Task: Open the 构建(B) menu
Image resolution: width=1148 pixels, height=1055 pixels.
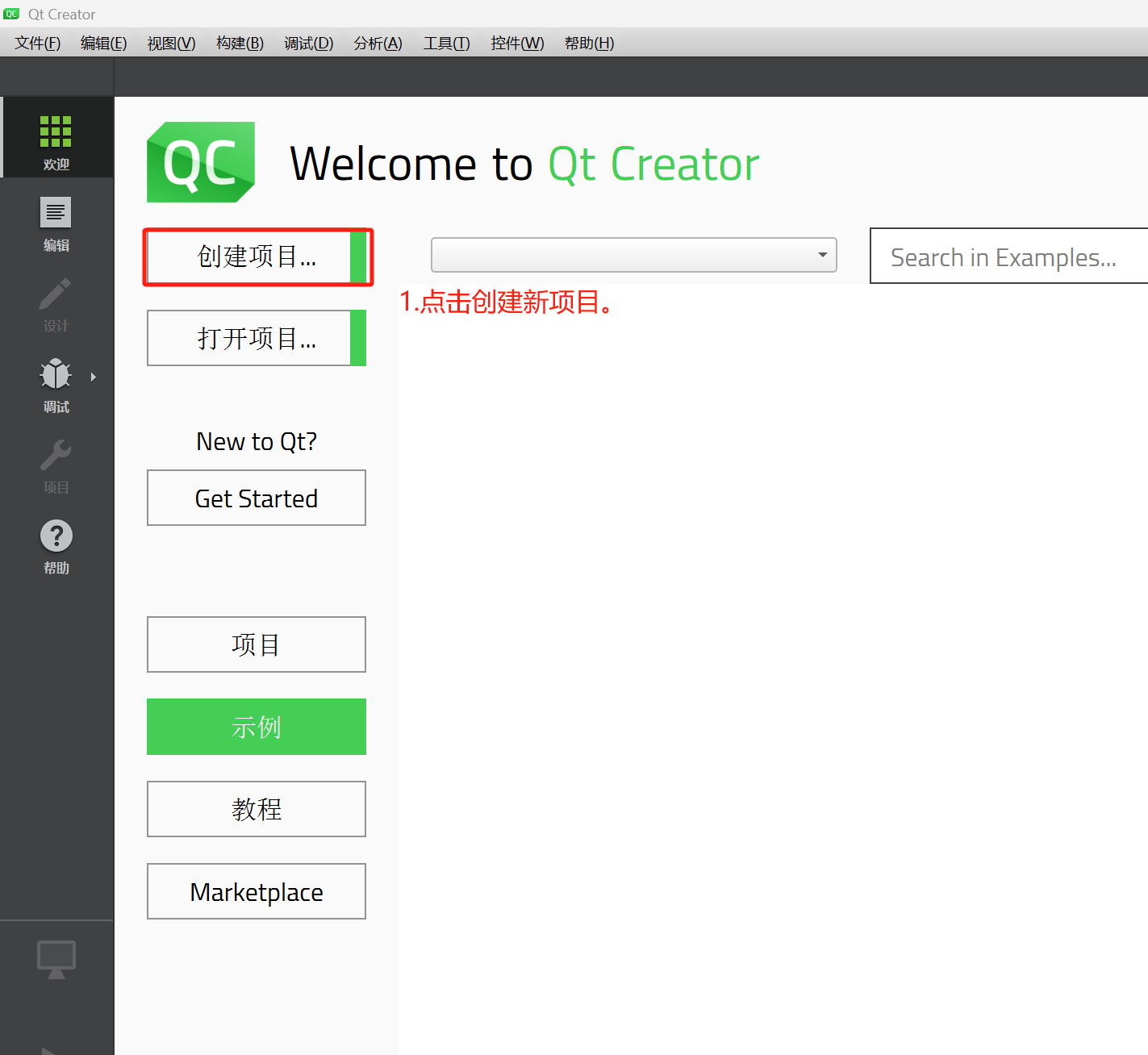Action: [x=239, y=43]
